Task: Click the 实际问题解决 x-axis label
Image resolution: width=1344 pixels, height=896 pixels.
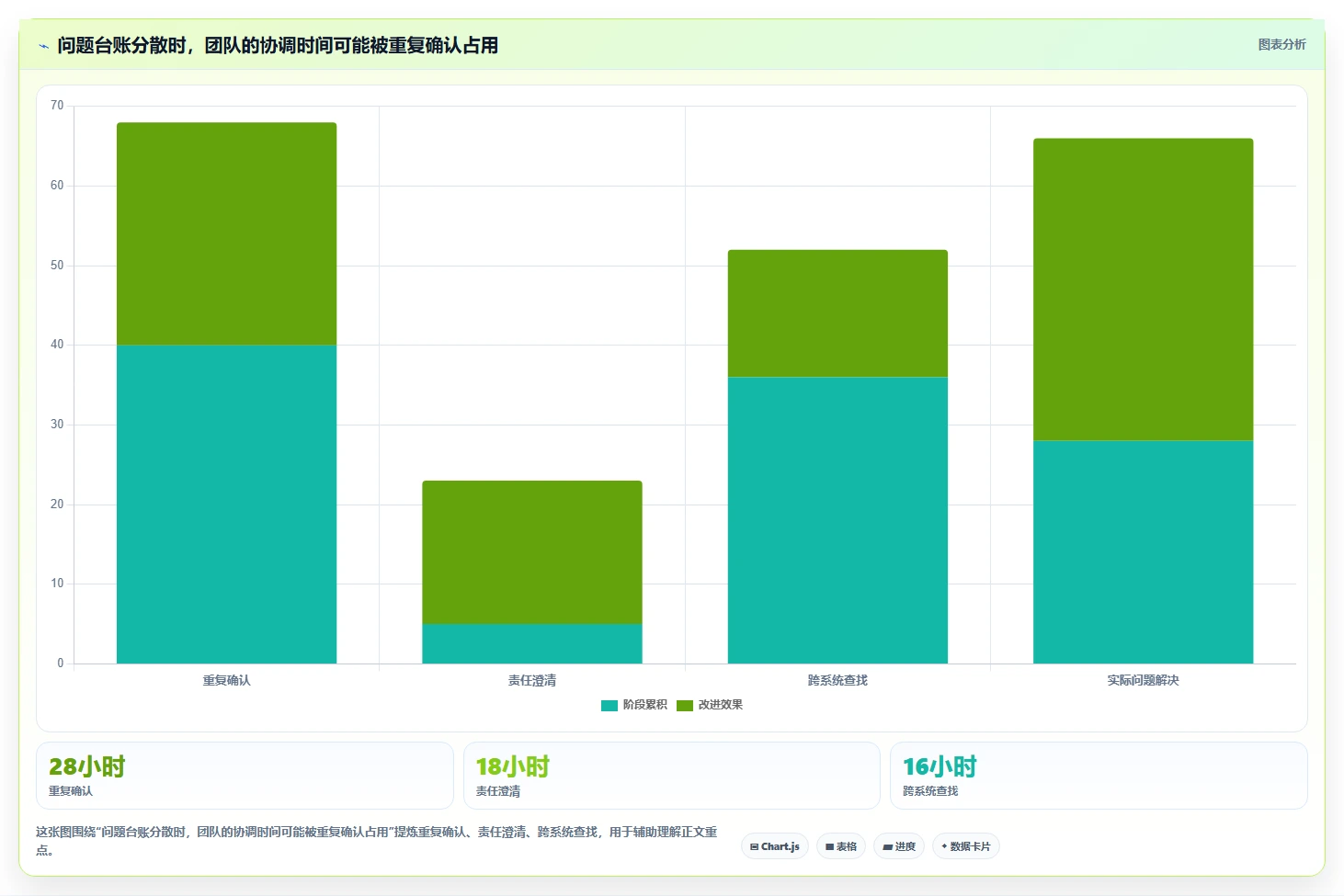Action: coord(1143,680)
